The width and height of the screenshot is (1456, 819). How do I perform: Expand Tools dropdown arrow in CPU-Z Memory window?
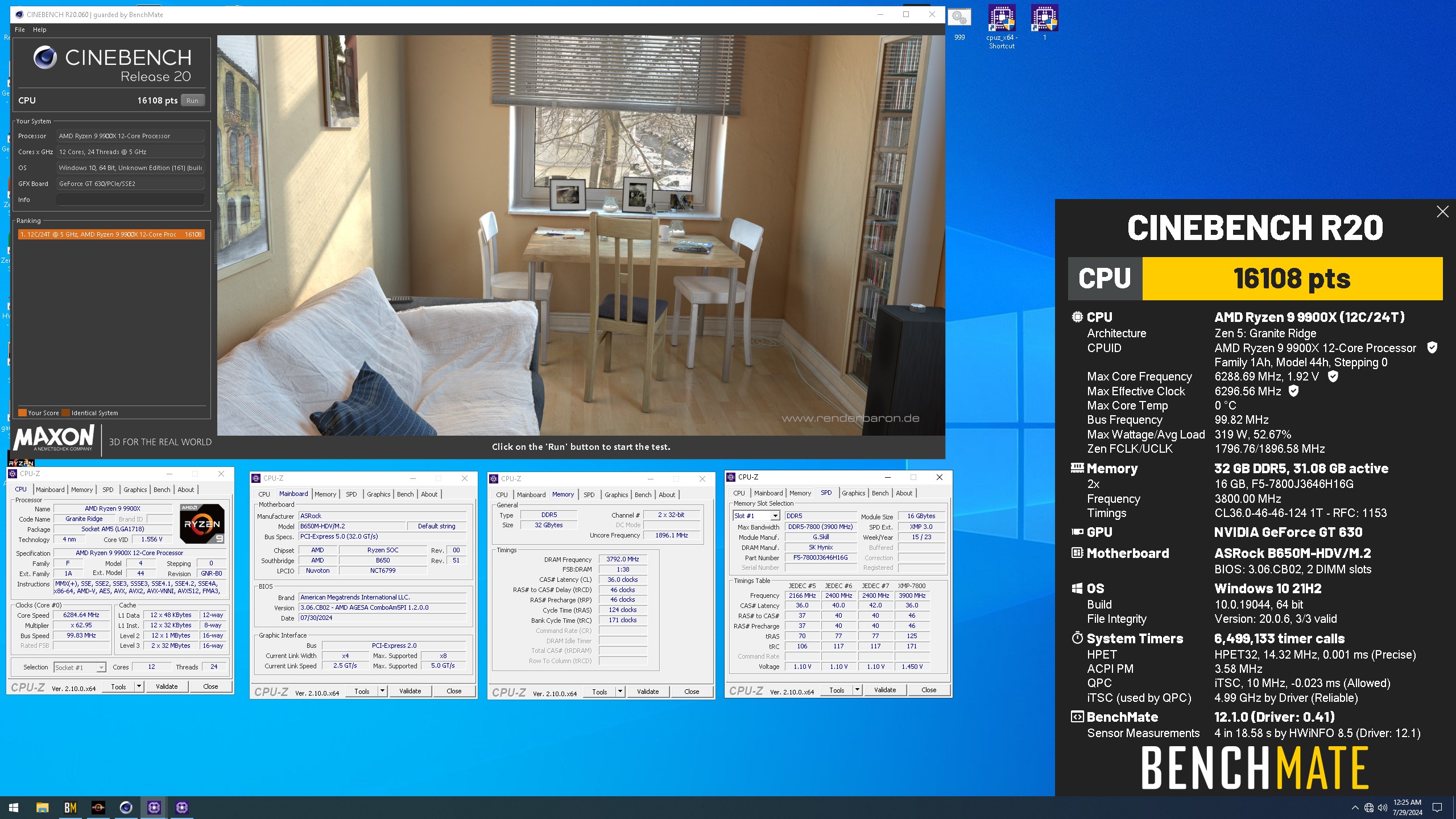[621, 692]
